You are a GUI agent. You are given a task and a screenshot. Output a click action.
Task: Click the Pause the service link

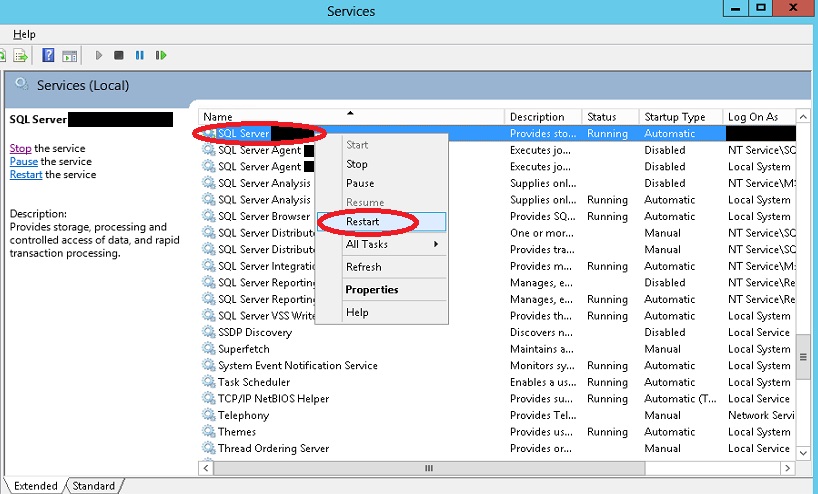coord(23,161)
